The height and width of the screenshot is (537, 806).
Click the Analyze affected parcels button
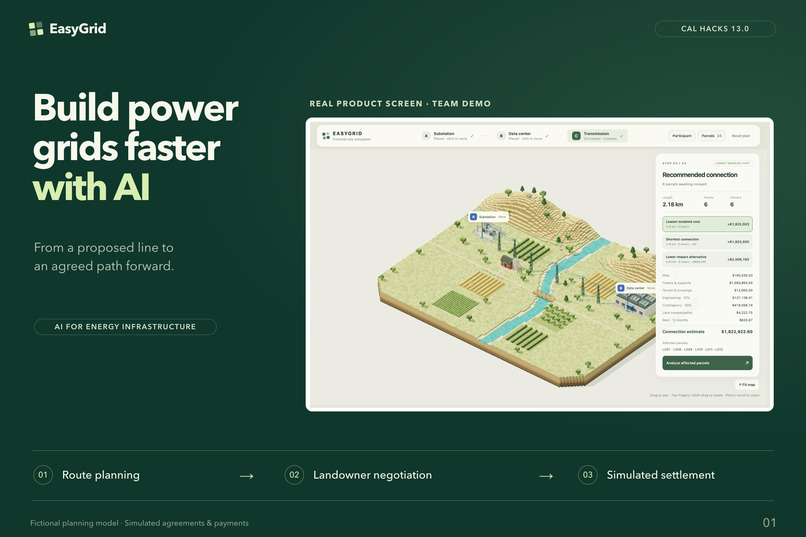tap(707, 363)
